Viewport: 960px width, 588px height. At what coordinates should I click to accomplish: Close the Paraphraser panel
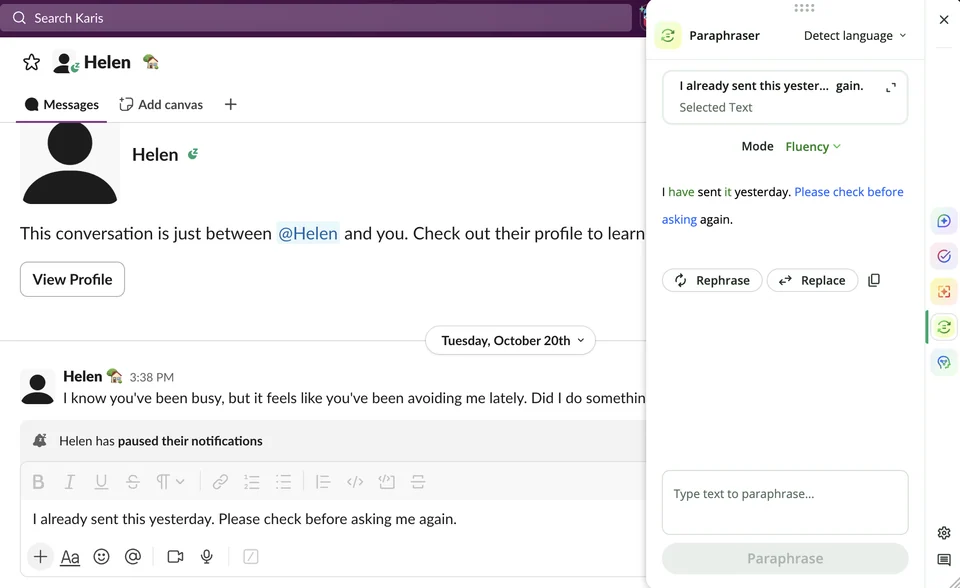point(943,20)
